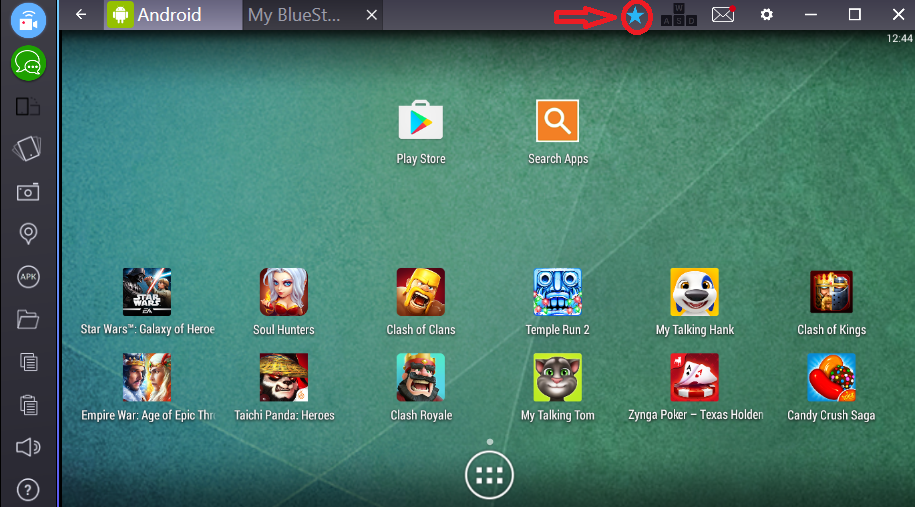Open the BlueStacks TV camera icon
Viewport: 915px width, 507px height.
[28, 20]
